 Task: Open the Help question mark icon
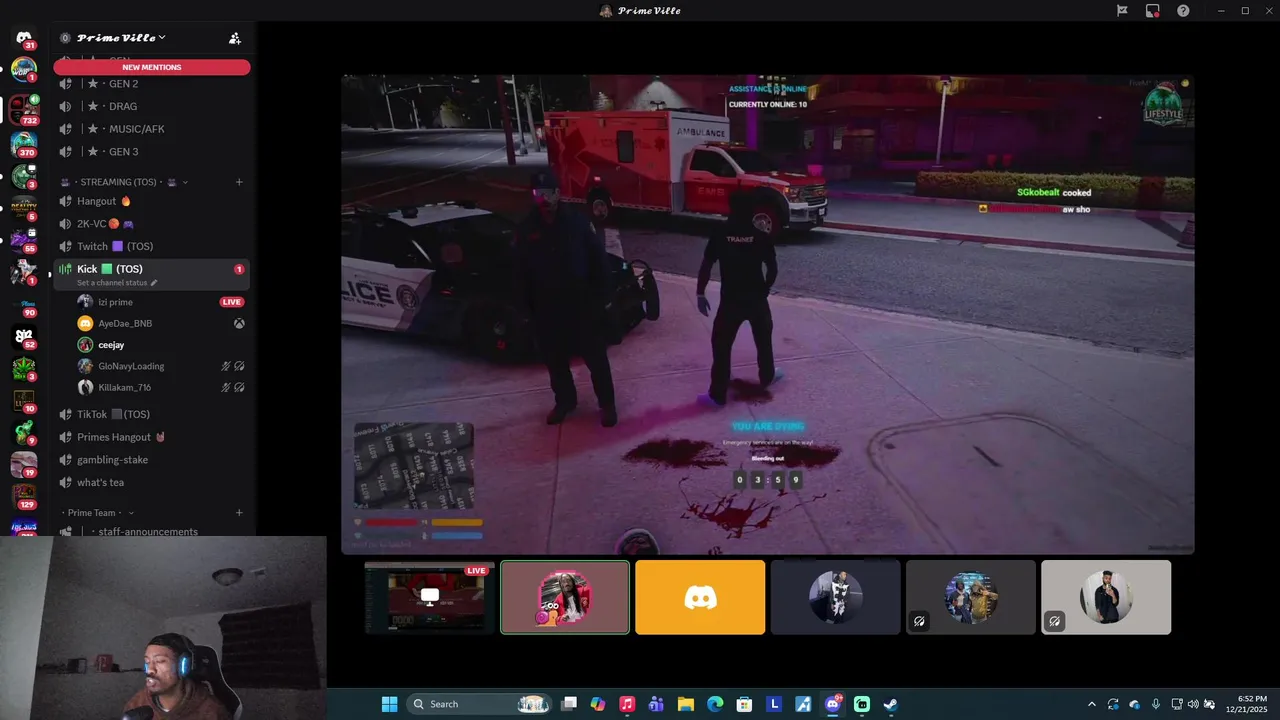pos(1183,10)
